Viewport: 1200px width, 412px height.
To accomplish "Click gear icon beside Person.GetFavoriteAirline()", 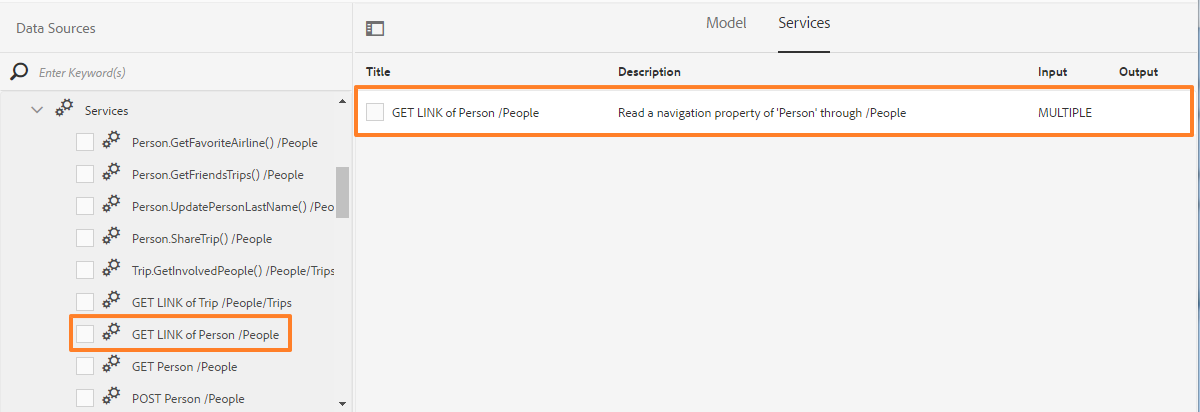I will [x=111, y=142].
